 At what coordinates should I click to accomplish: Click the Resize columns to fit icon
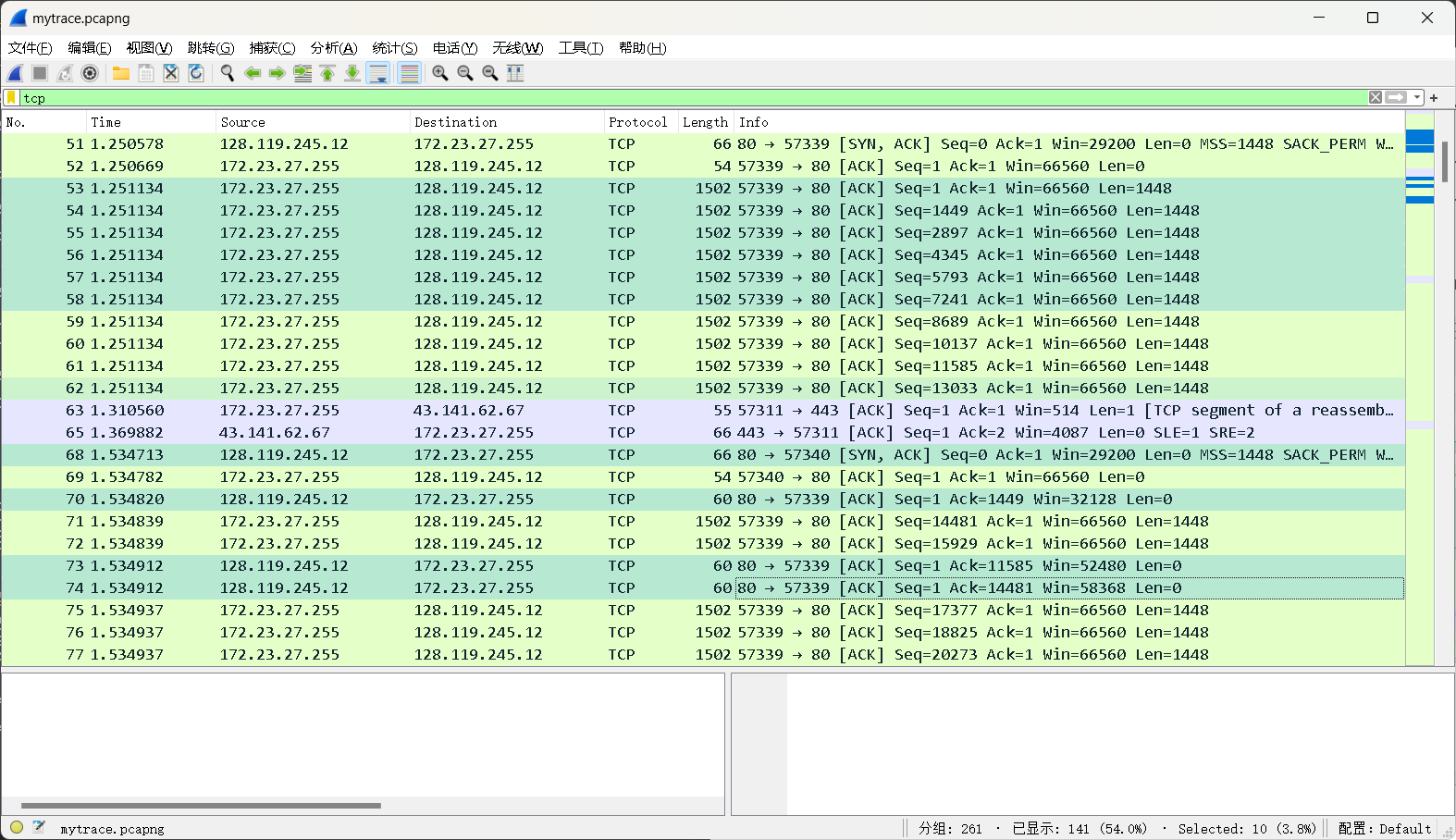515,73
